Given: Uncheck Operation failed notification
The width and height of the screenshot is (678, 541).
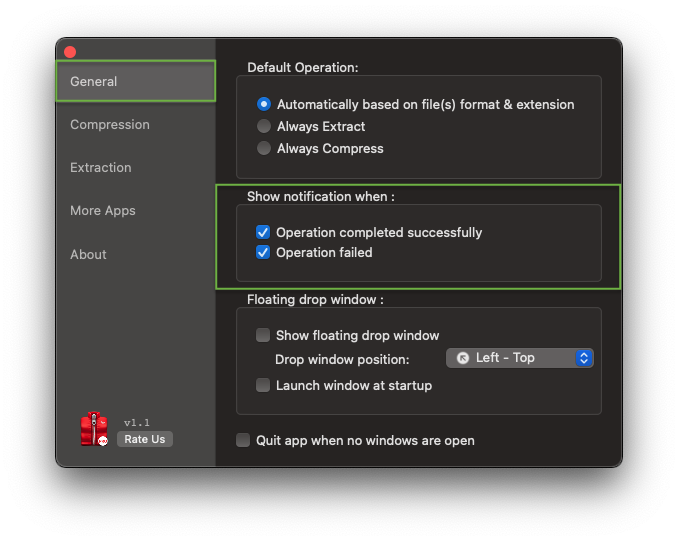Looking at the screenshot, I should pos(263,252).
